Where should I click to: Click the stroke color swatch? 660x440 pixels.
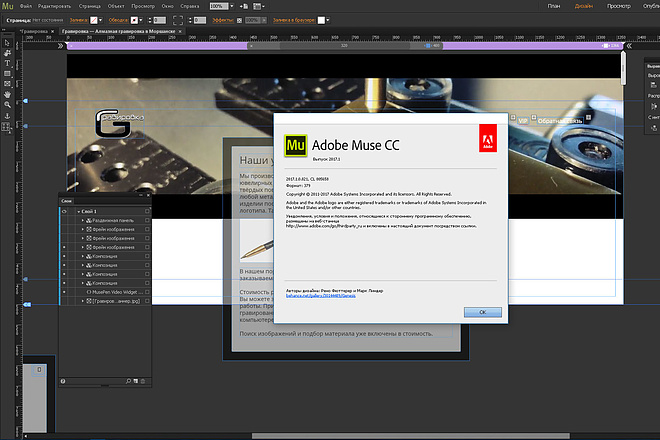pyautogui.click(x=134, y=20)
